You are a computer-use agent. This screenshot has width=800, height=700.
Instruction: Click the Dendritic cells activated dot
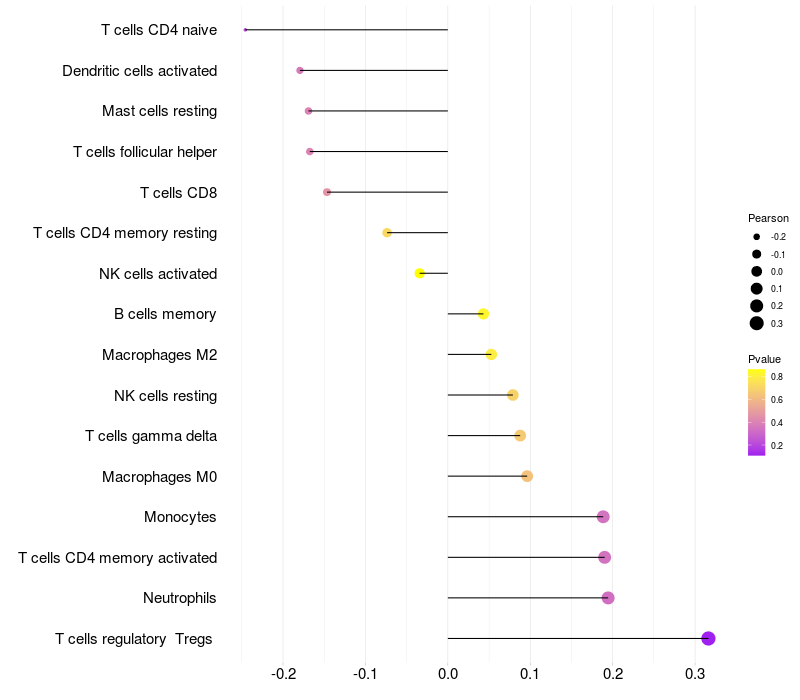(300, 70)
